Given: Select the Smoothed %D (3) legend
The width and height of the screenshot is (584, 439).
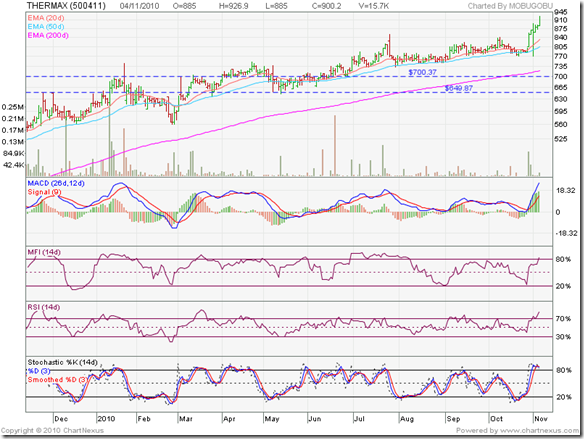Looking at the screenshot, I should 57,379.
